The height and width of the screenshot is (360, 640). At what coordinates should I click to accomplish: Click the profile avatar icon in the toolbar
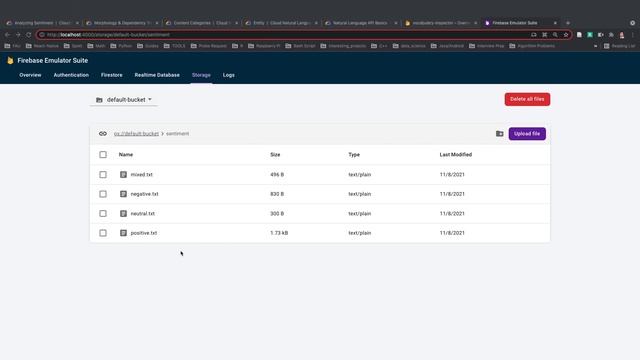tap(622, 35)
